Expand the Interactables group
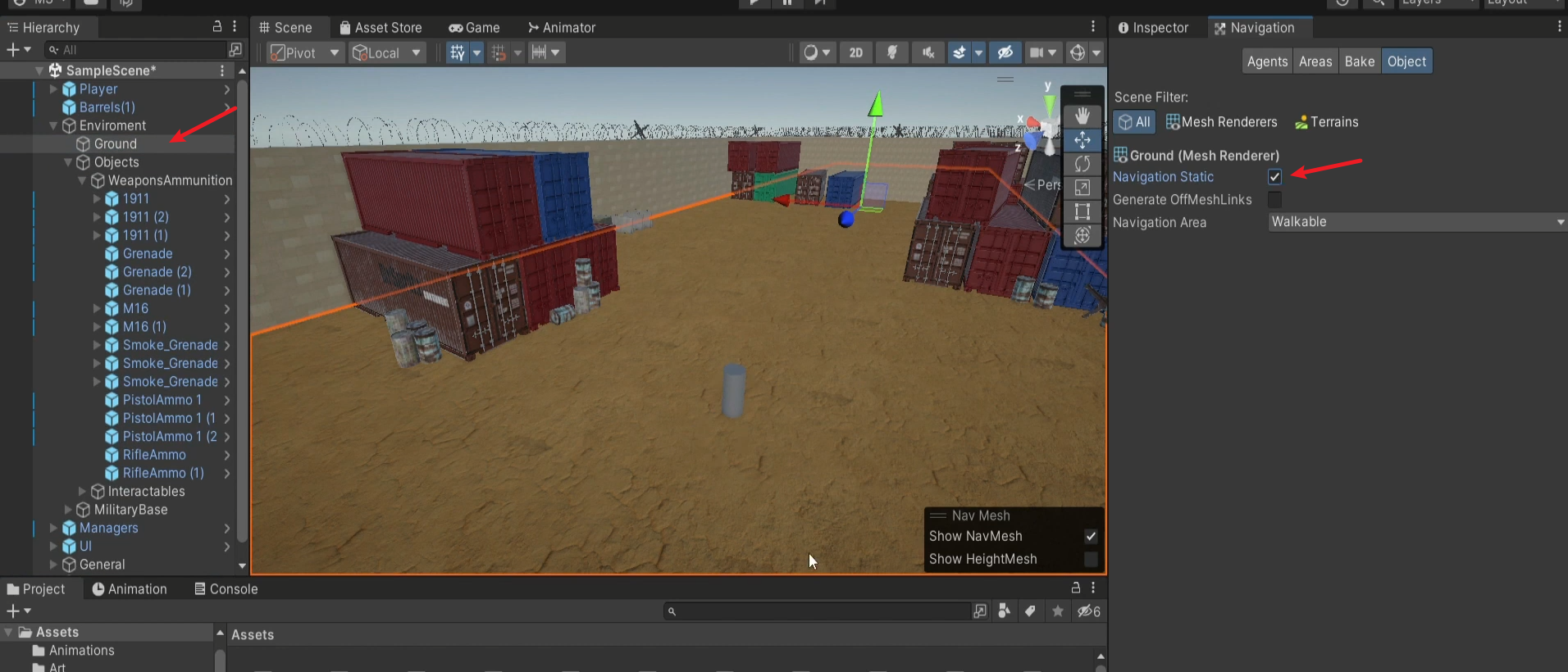 click(x=82, y=491)
